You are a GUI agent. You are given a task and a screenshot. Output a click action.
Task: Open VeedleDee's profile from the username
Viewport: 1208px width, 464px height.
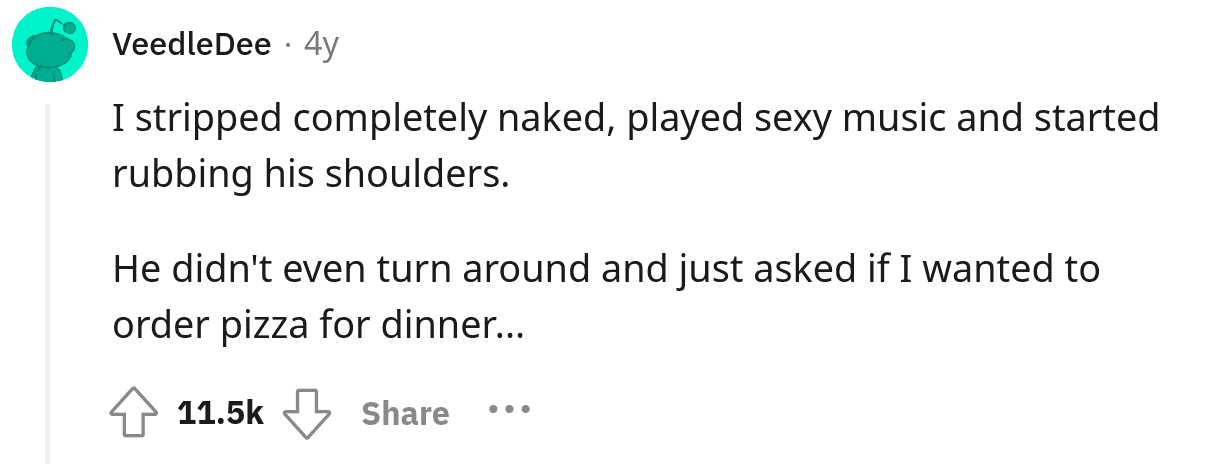tap(192, 45)
